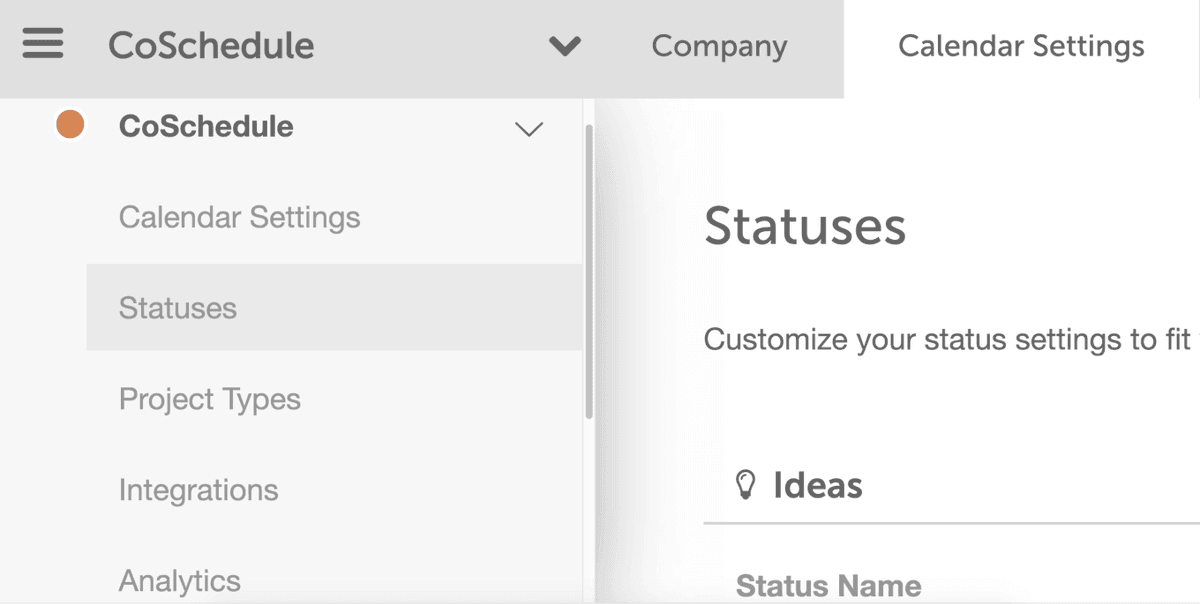Open the hamburger navigation menu
The image size is (1200, 604).
click(x=42, y=43)
